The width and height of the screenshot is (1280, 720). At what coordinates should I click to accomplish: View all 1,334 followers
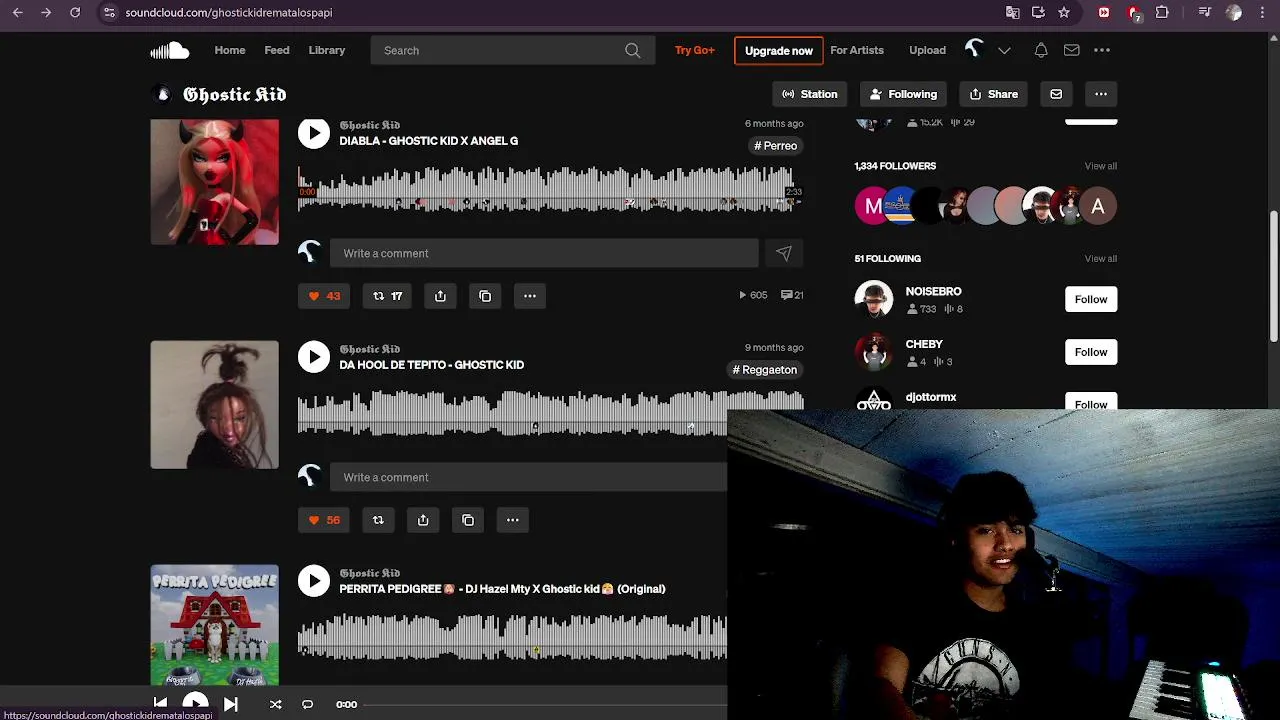(x=1100, y=166)
